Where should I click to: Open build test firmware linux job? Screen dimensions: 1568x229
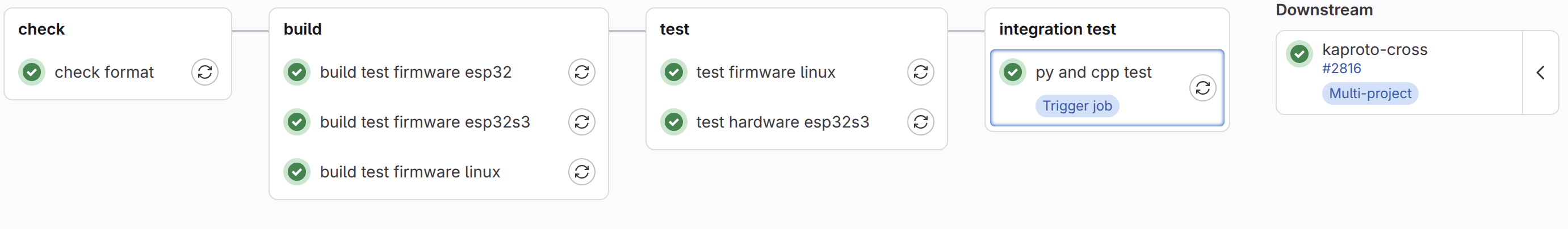click(410, 172)
